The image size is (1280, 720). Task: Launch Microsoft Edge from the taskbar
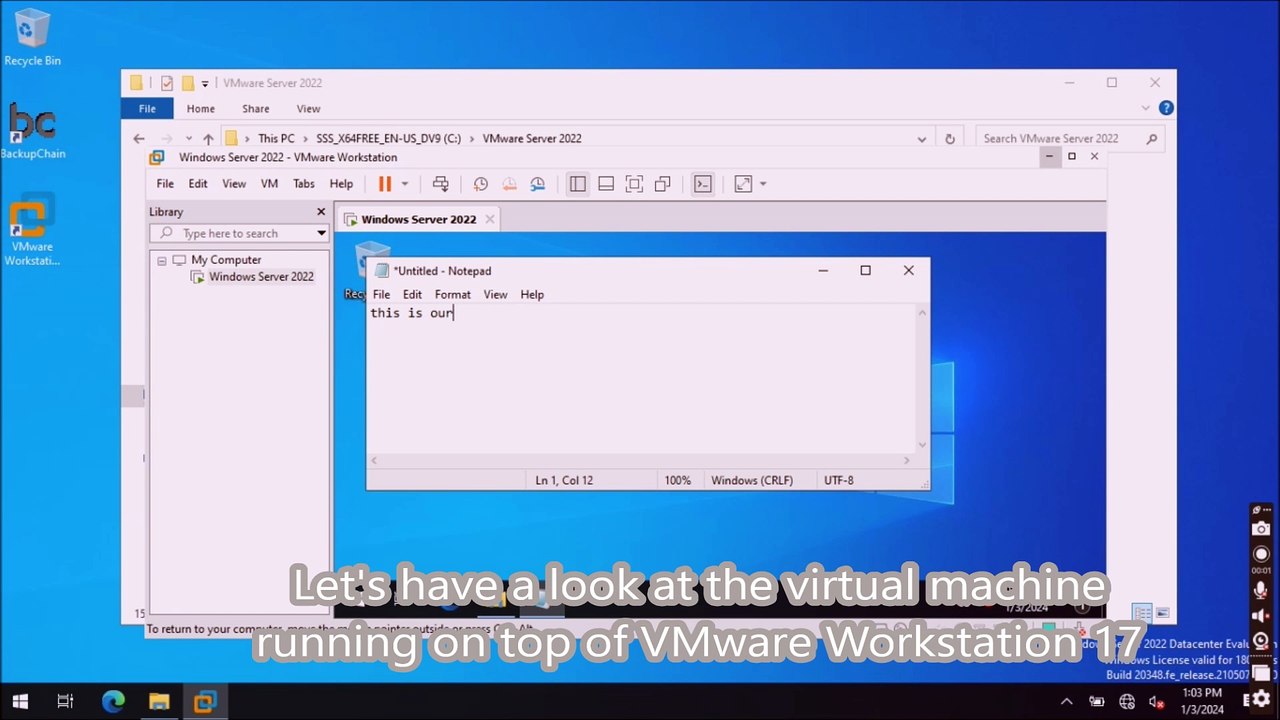113,701
